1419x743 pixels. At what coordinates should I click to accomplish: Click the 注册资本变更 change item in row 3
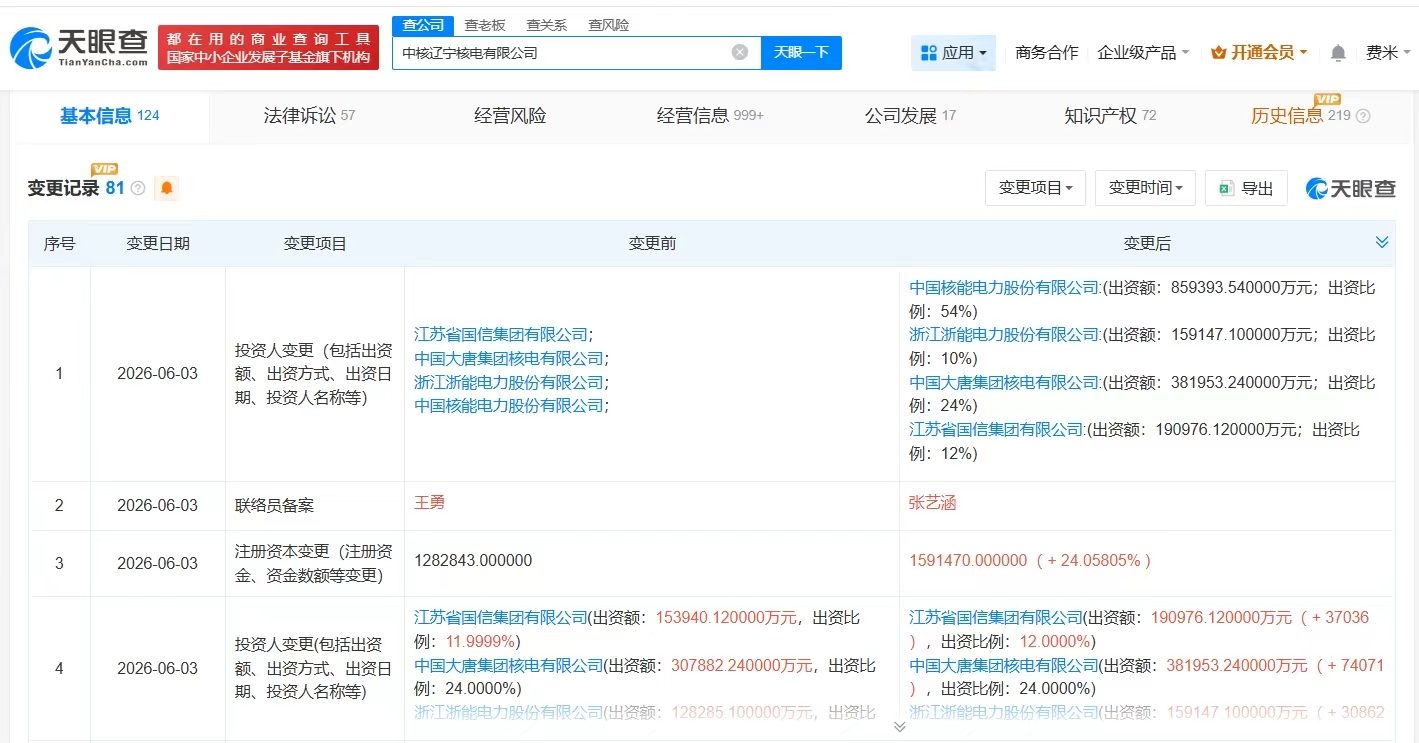314,564
